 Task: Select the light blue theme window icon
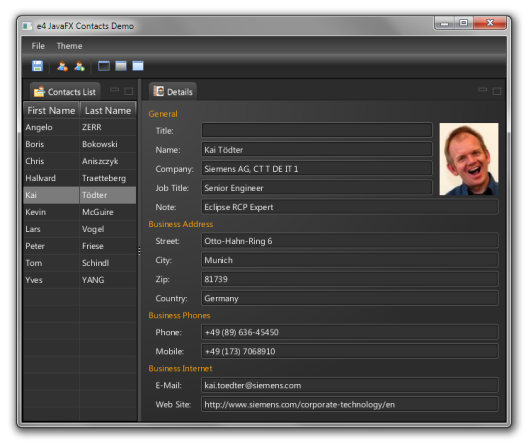(138, 66)
